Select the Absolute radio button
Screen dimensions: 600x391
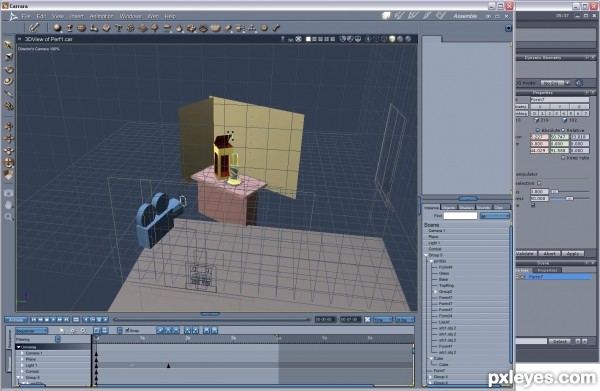(538, 130)
